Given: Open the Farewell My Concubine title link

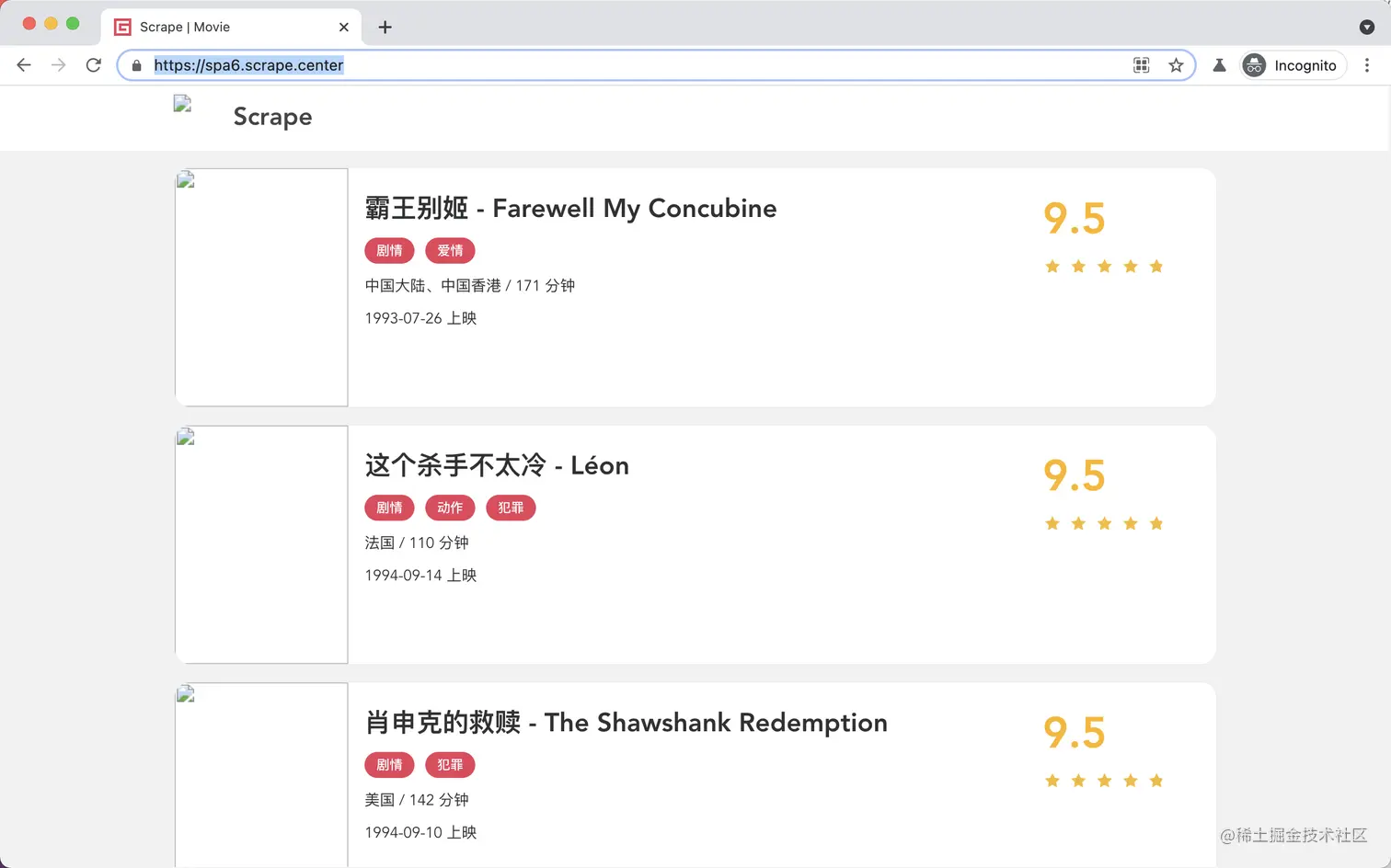Looking at the screenshot, I should click(570, 209).
